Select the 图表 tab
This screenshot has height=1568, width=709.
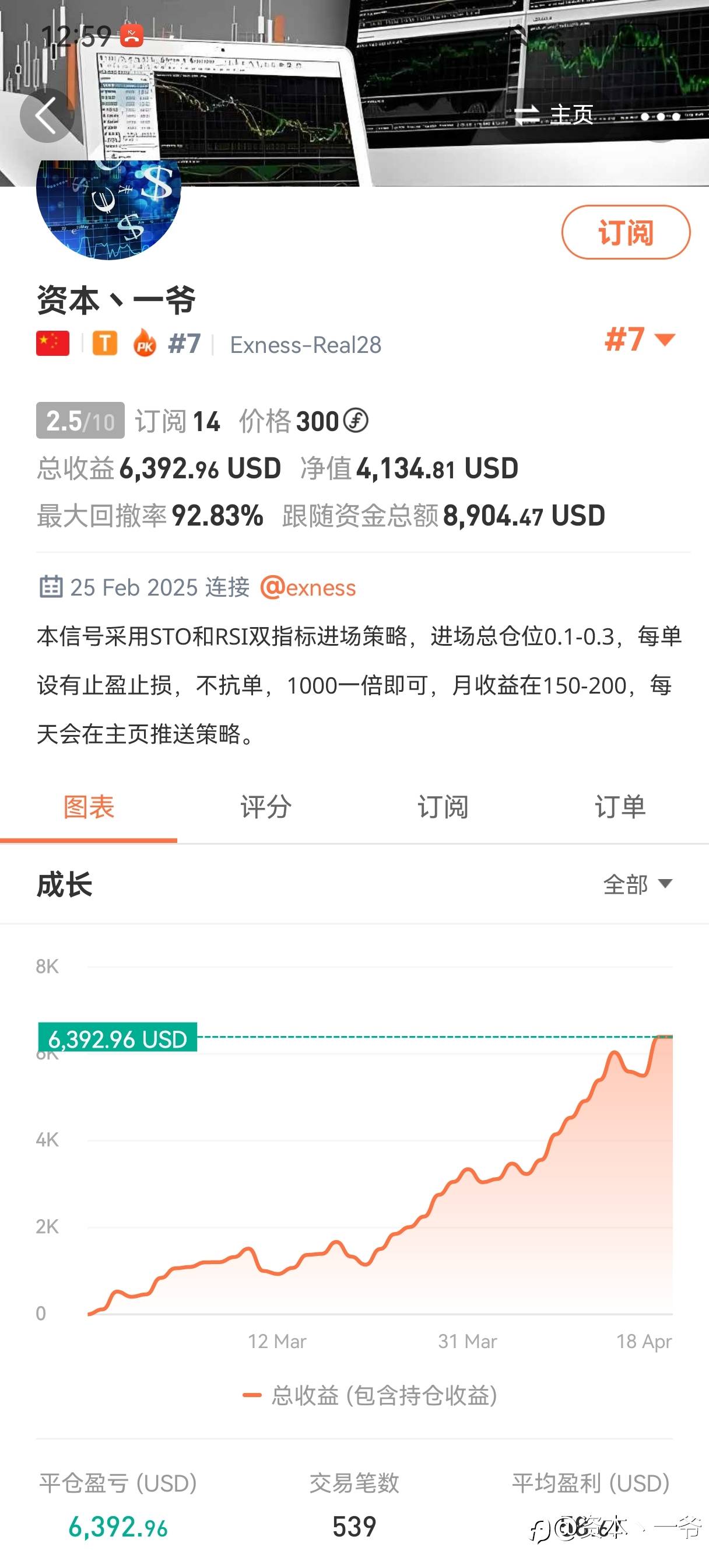89,808
